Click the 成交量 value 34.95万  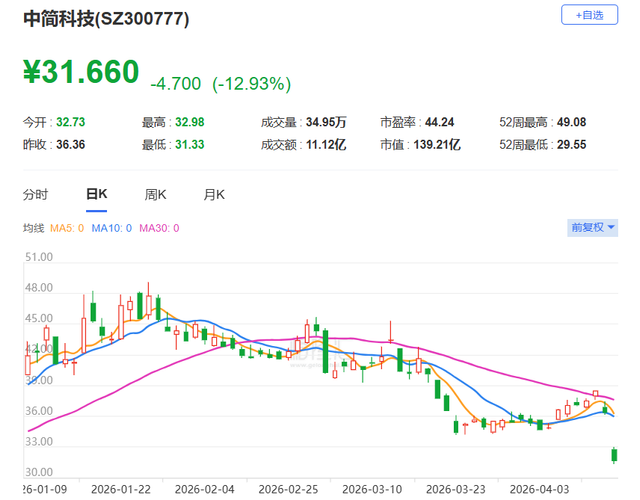[x=326, y=122]
